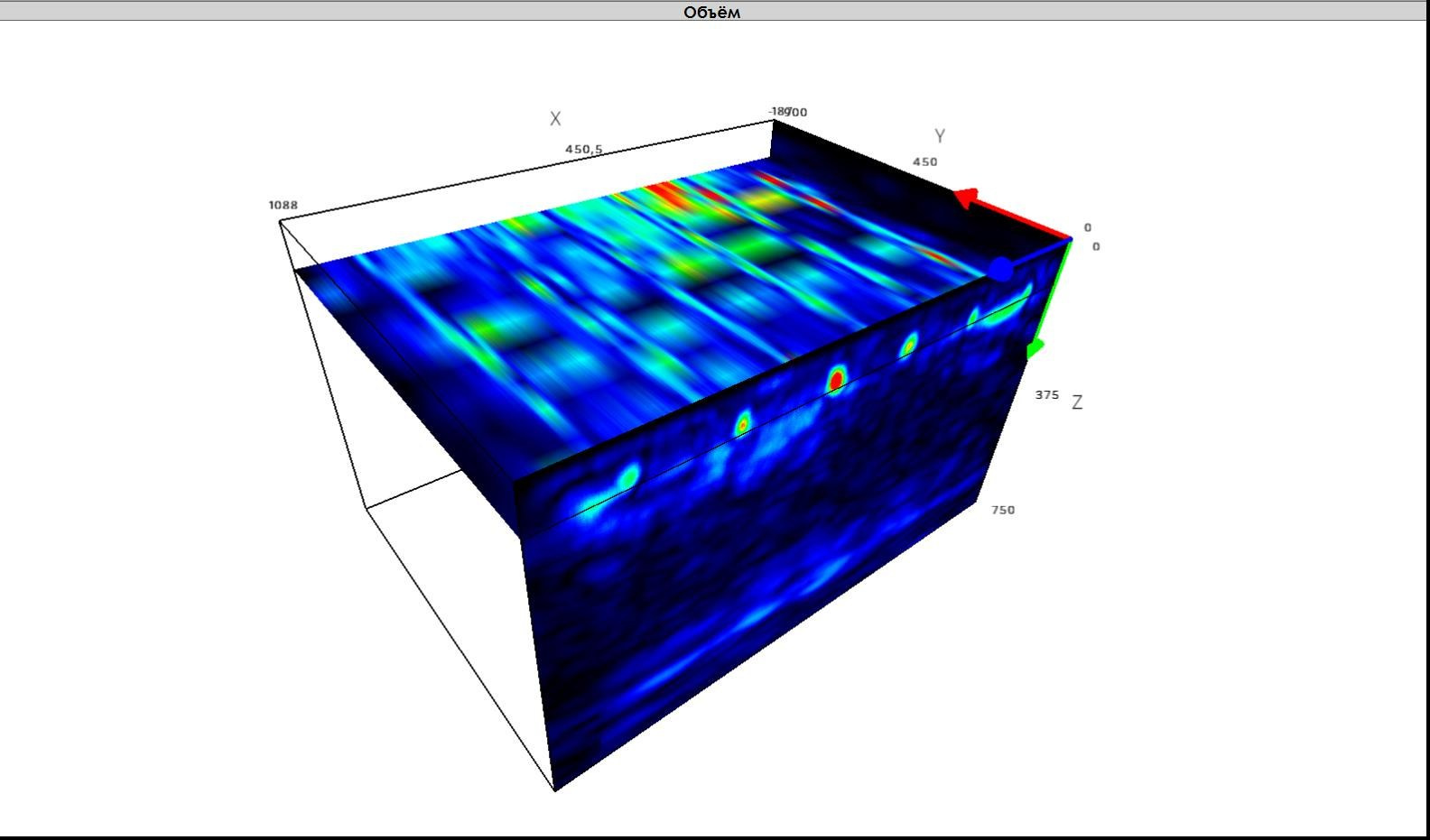
Task: Click the green axis line shaft
Action: click(1057, 289)
